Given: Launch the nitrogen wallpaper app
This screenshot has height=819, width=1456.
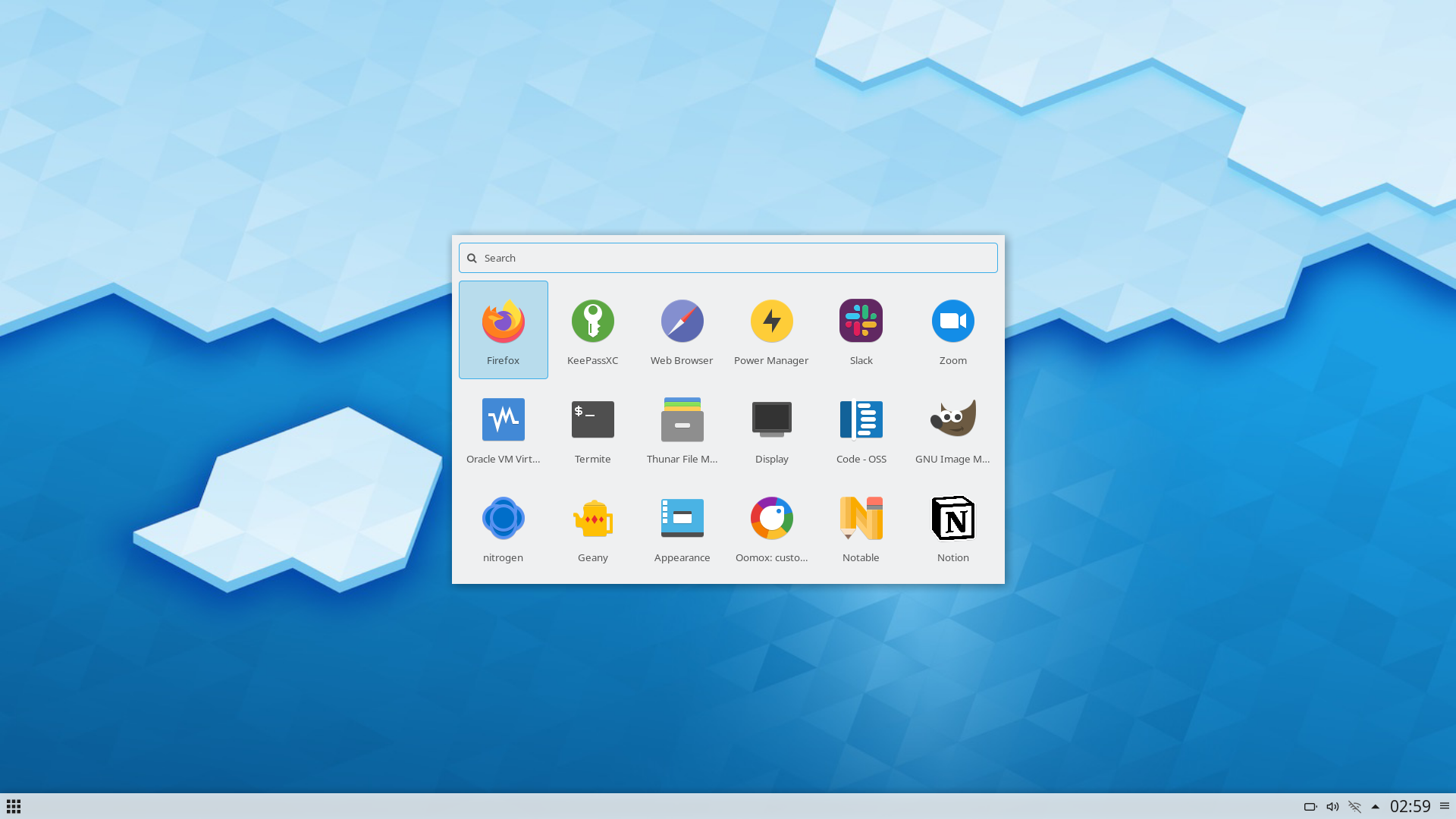Looking at the screenshot, I should coord(503,526).
